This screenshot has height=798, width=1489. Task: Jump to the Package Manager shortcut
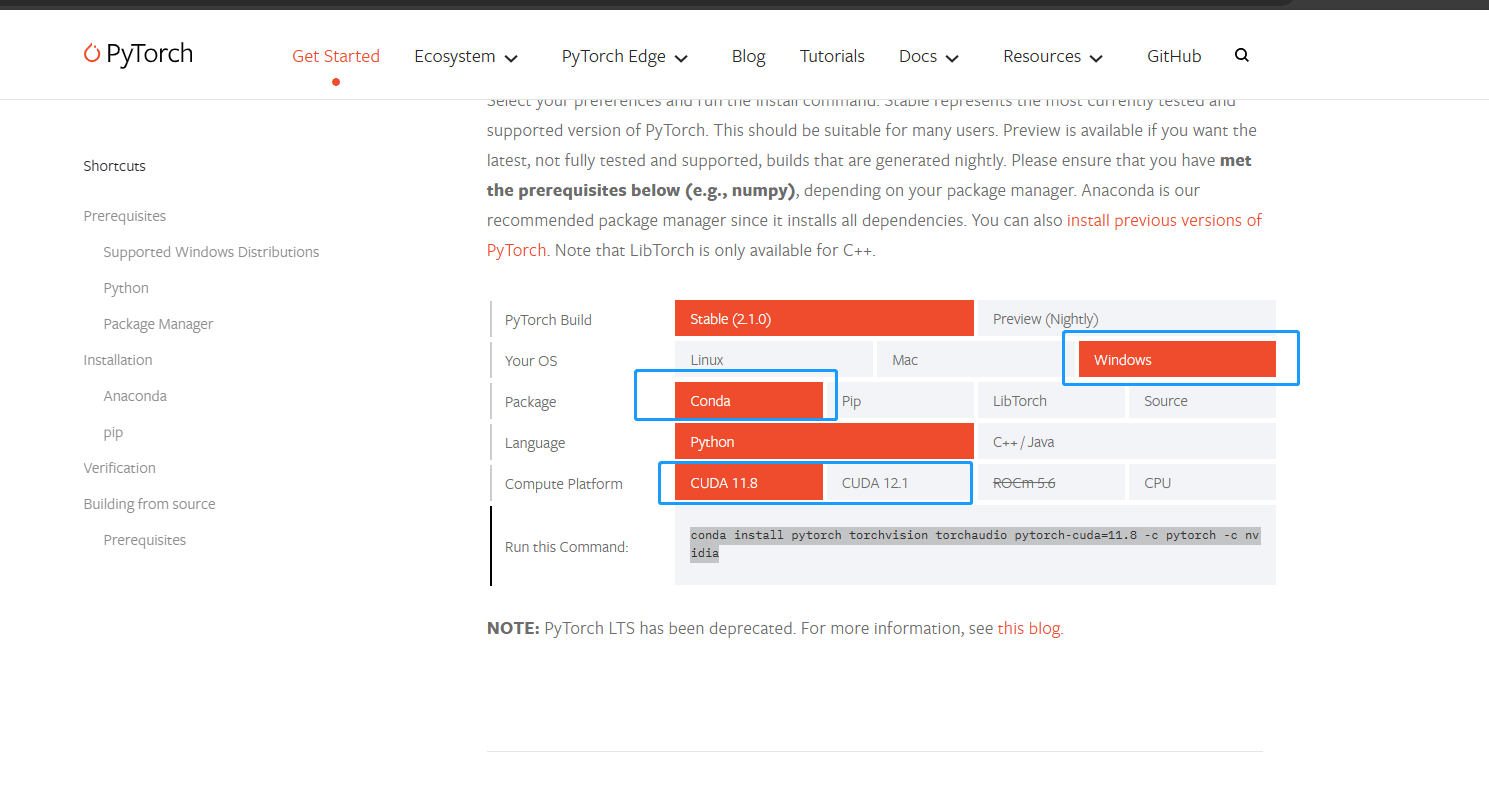point(158,324)
